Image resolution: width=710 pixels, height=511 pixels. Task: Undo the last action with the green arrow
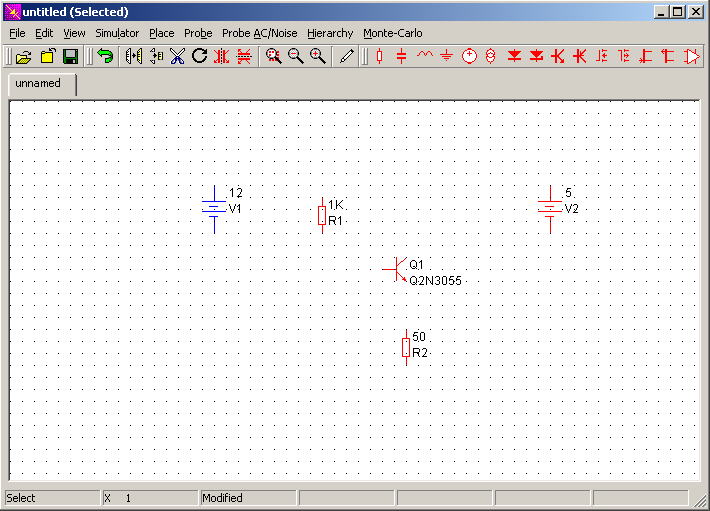105,57
